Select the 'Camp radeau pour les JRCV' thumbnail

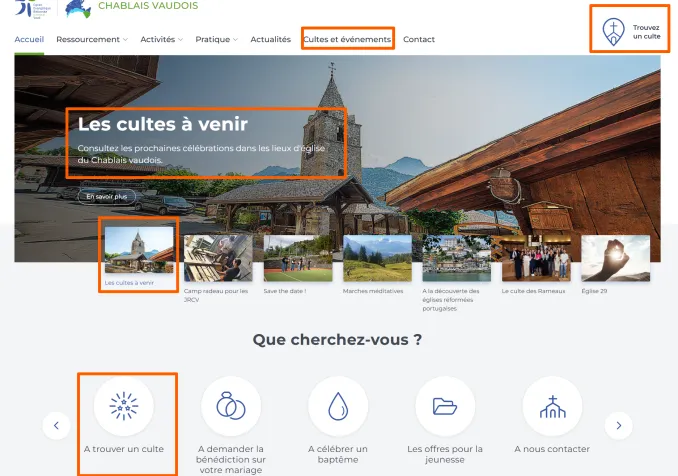click(x=217, y=259)
